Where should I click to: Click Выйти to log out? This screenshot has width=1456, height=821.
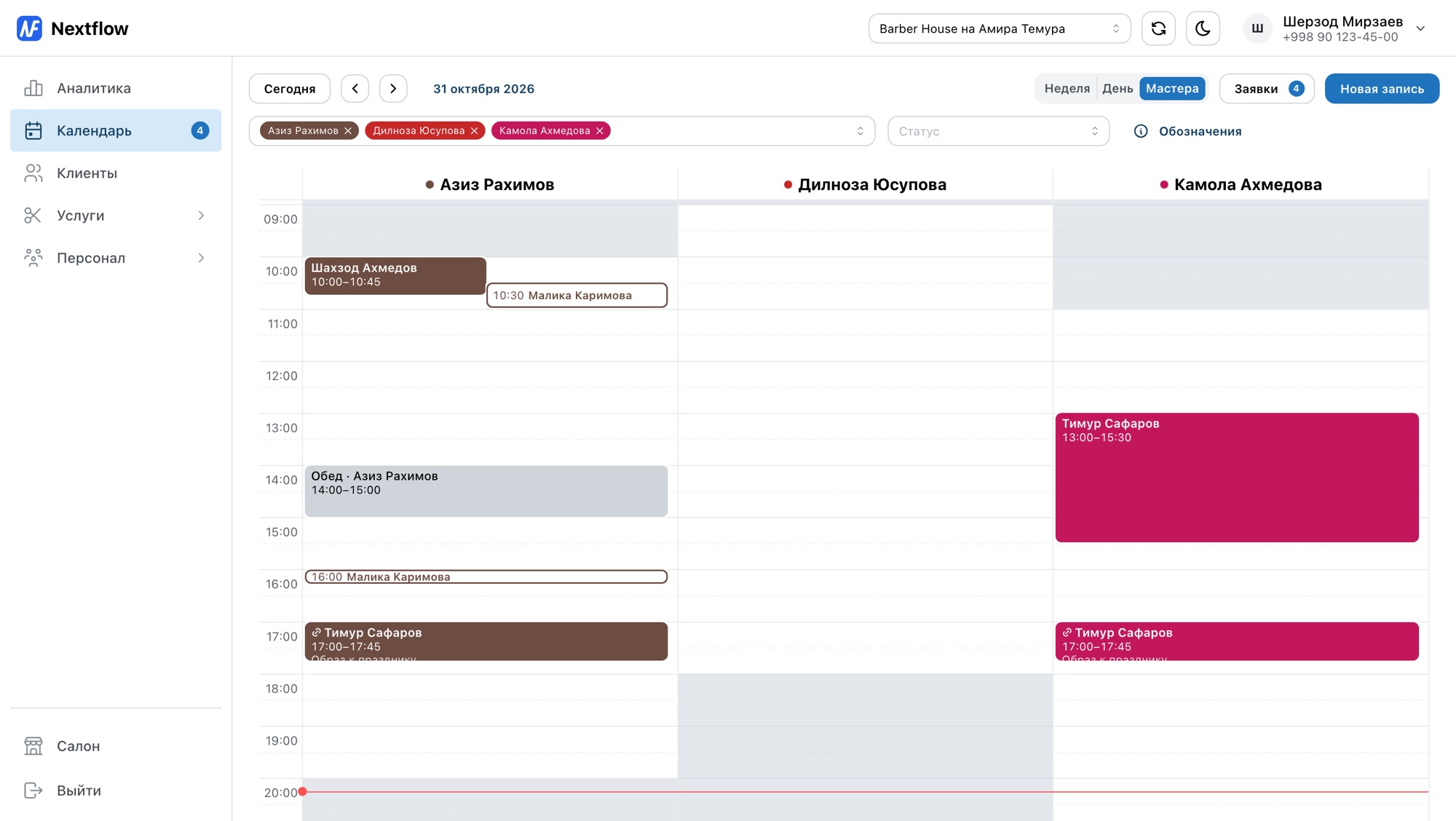116,790
